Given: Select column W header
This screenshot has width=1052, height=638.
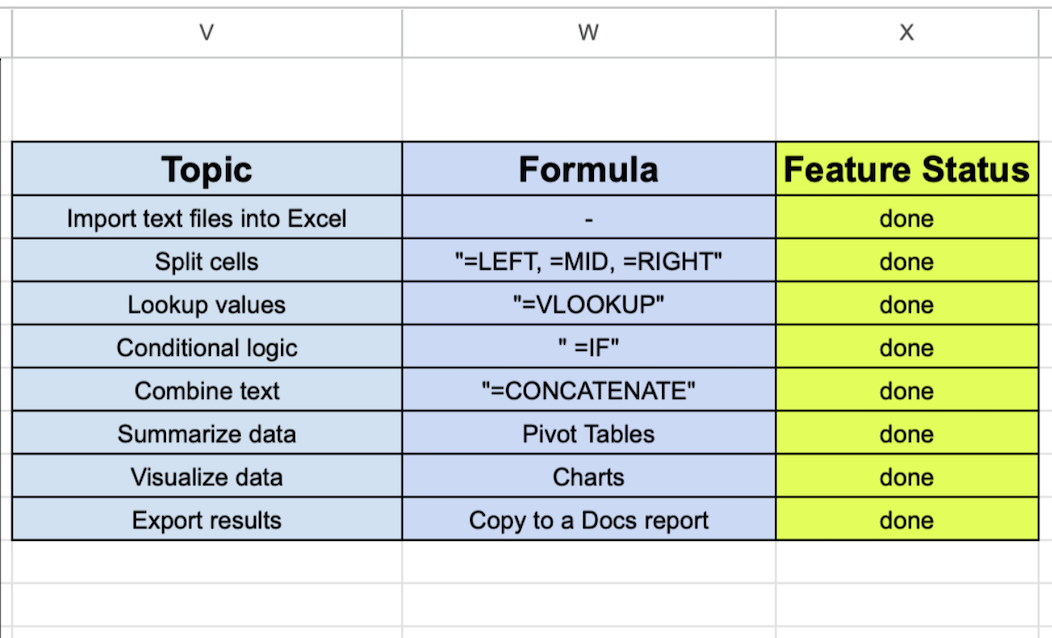Looking at the screenshot, I should tap(588, 32).
